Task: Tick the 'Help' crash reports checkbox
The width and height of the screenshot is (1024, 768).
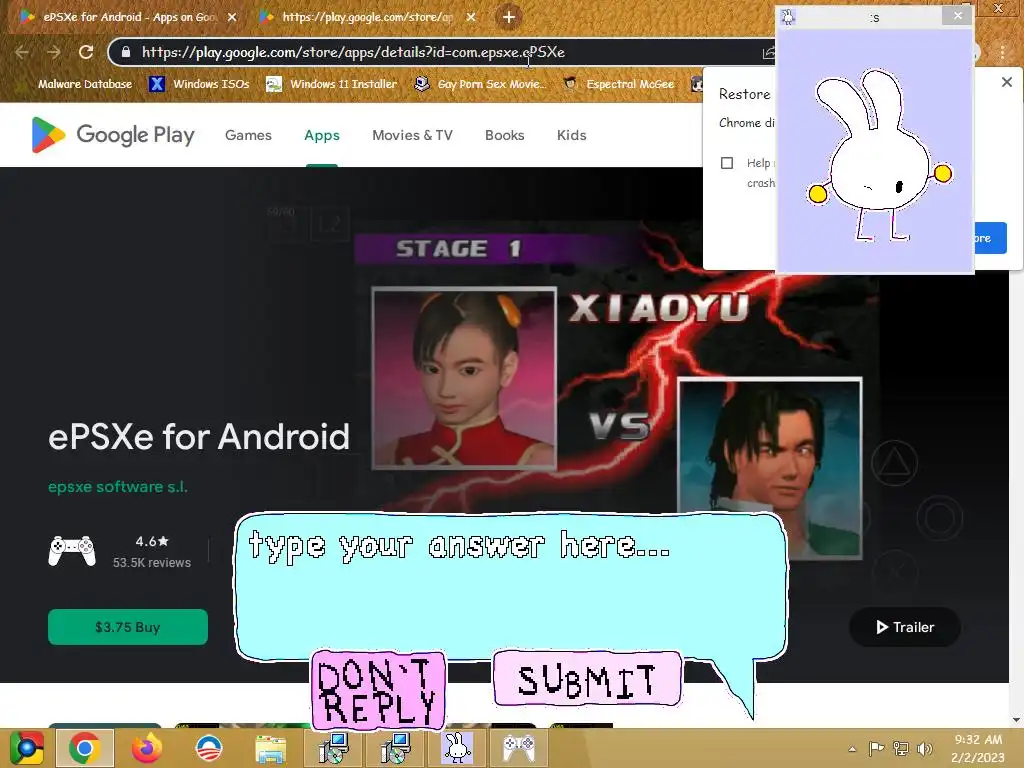Action: [727, 163]
